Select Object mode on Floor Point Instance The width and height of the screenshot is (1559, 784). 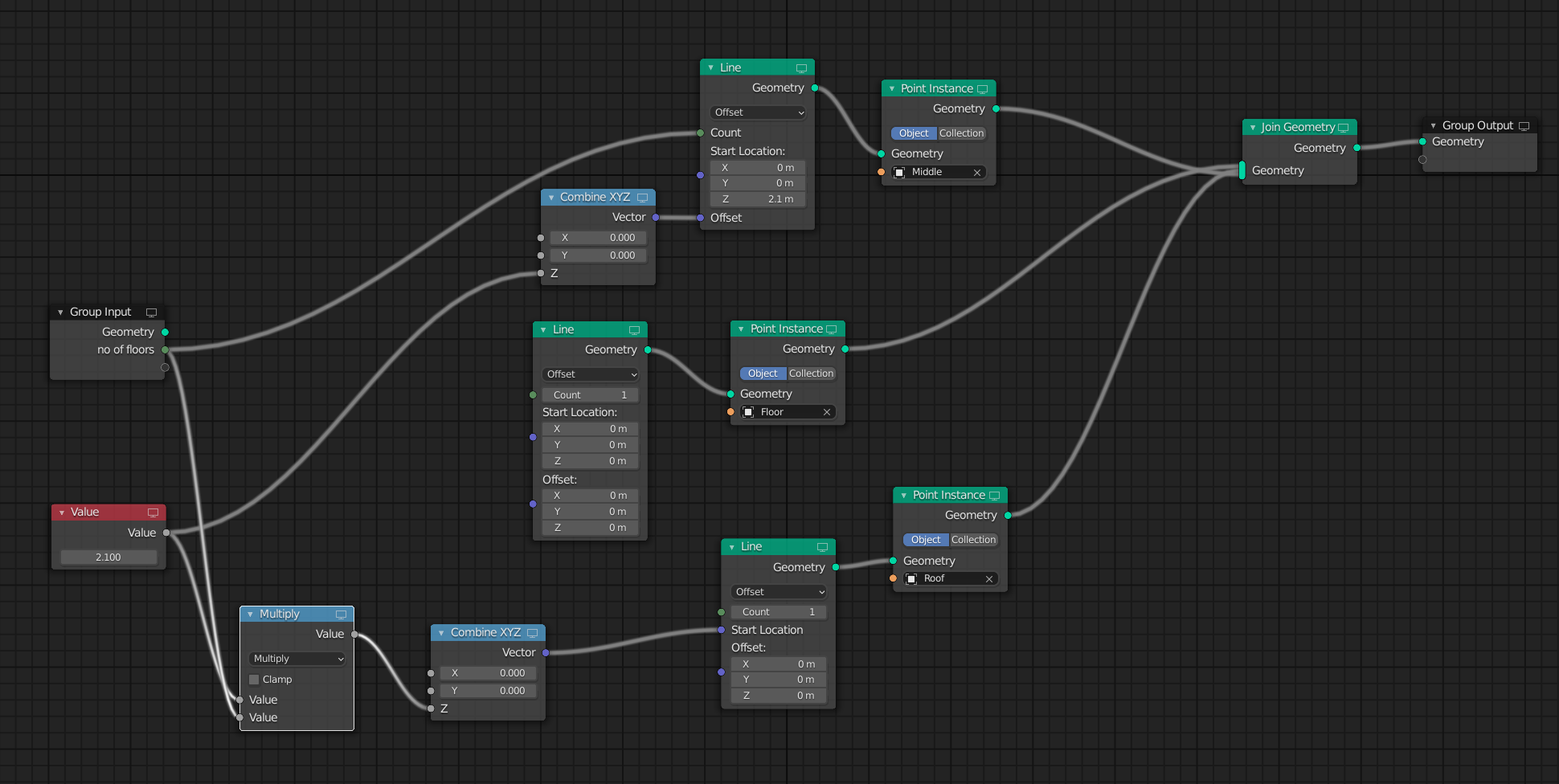pos(763,374)
